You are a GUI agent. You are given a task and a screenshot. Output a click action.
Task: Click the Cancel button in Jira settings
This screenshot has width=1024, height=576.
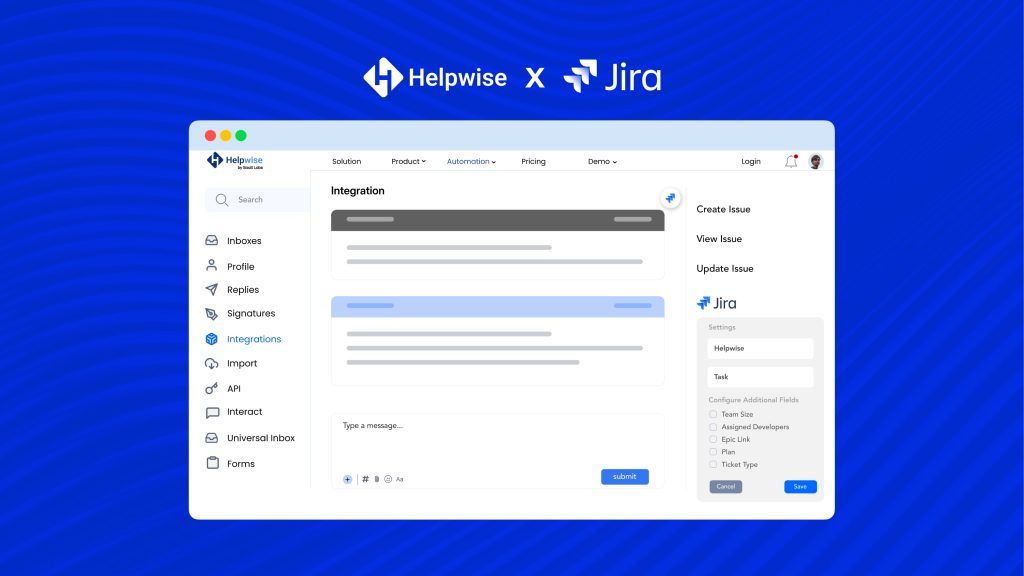[726, 487]
